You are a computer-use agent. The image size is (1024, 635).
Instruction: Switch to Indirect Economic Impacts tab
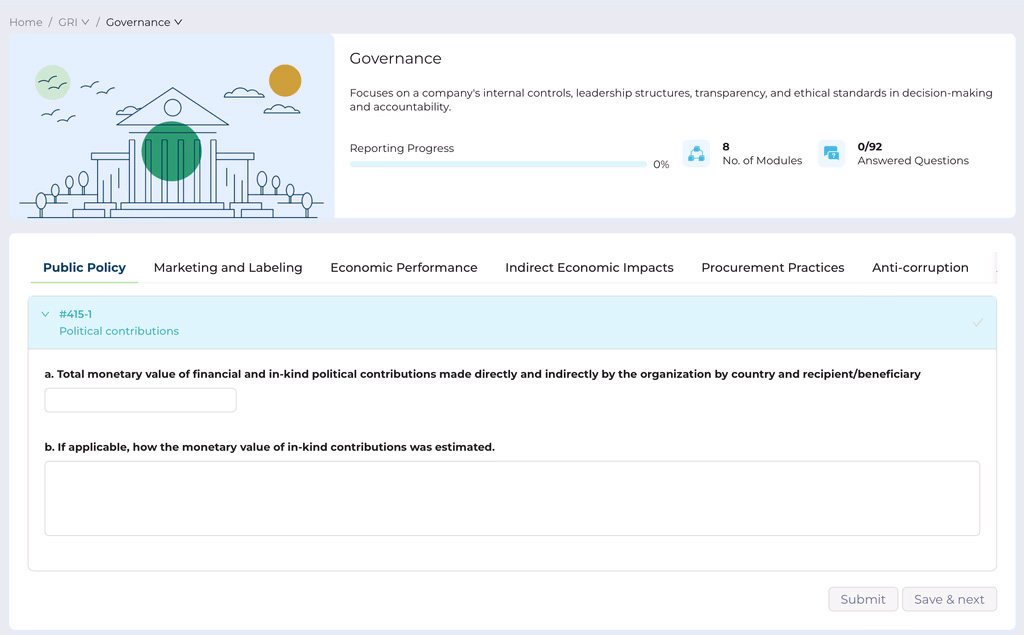click(x=589, y=268)
